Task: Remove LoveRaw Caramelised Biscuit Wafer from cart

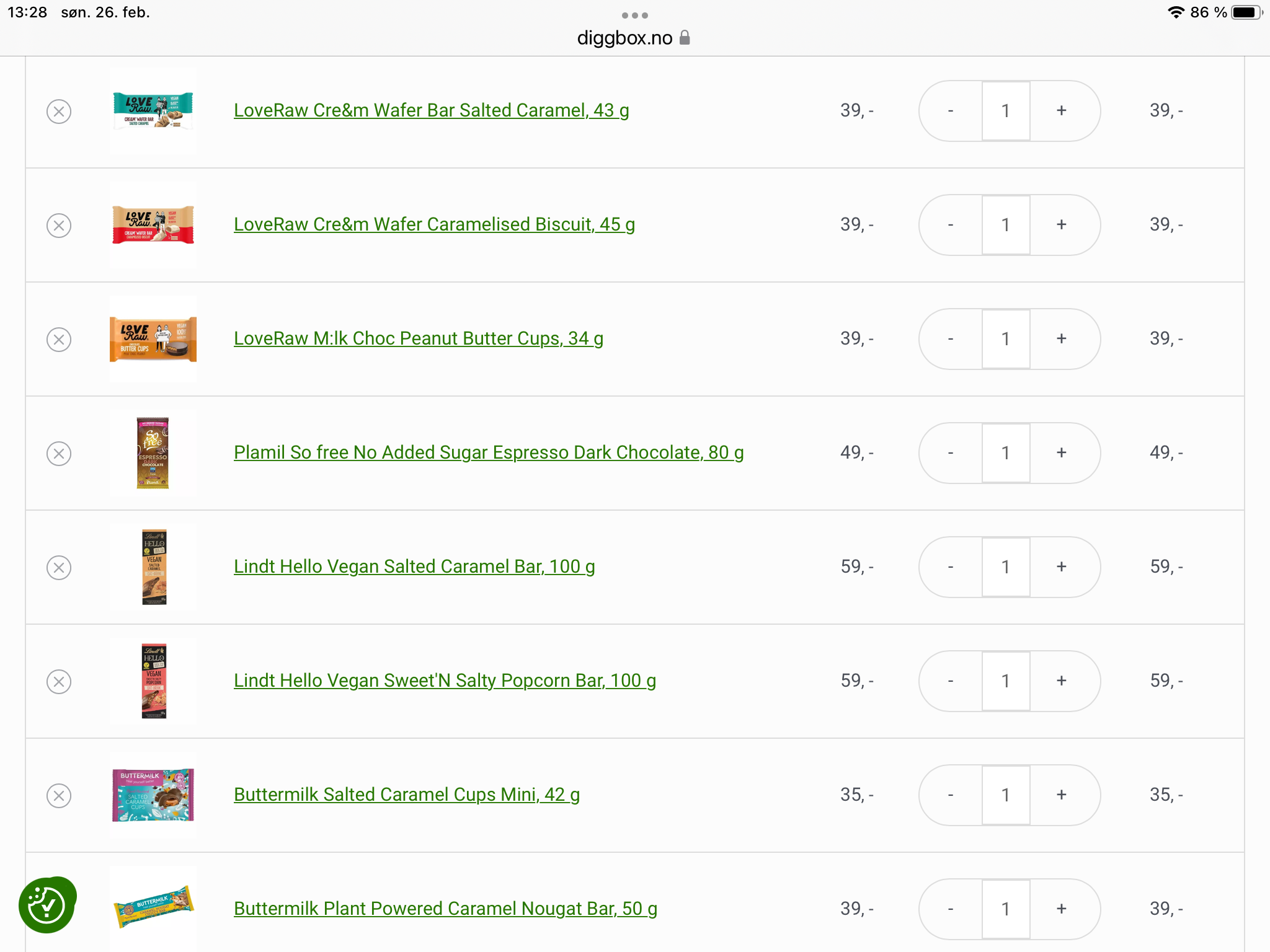Action: (59, 226)
